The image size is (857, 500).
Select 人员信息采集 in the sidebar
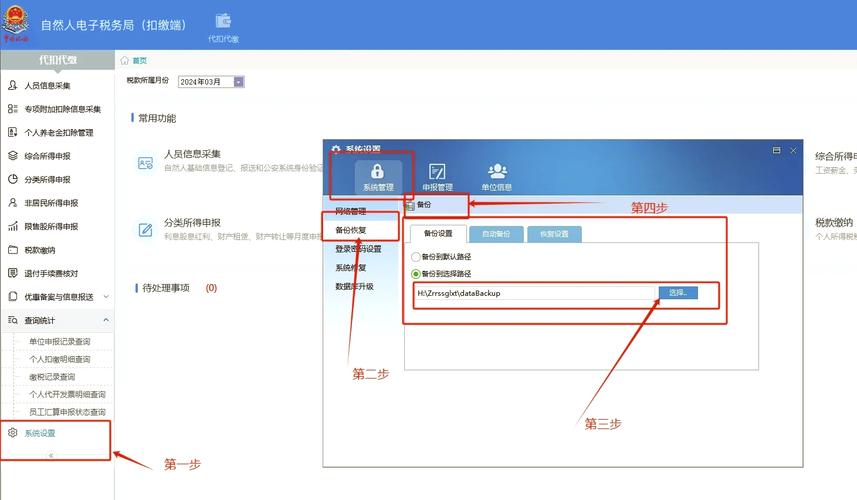pyautogui.click(x=47, y=85)
